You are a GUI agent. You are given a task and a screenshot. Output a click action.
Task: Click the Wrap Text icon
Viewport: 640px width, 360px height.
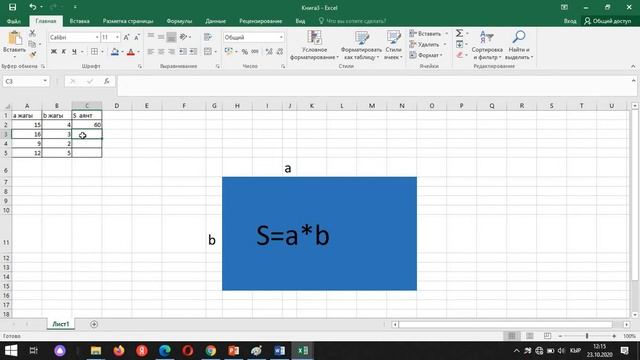[208, 37]
